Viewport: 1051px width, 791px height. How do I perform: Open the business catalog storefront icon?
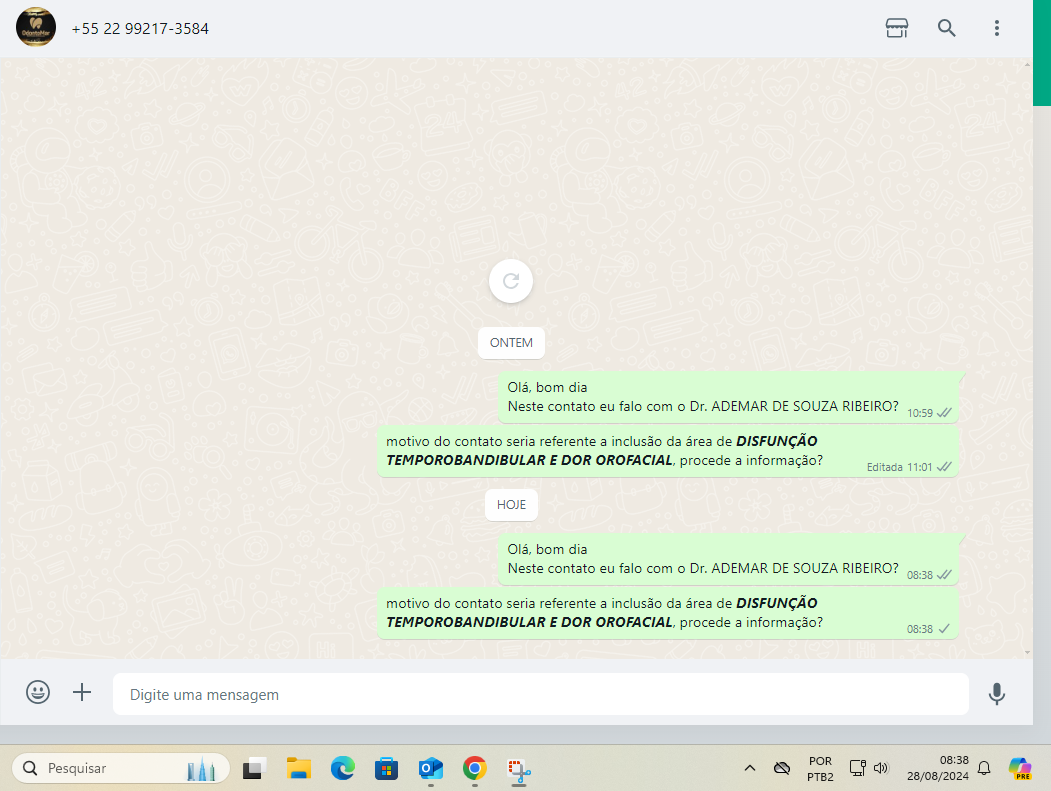[896, 28]
